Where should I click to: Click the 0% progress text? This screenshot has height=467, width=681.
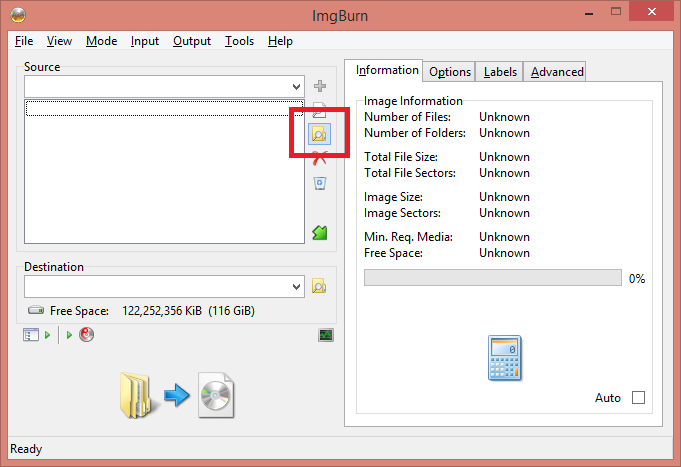click(x=637, y=278)
